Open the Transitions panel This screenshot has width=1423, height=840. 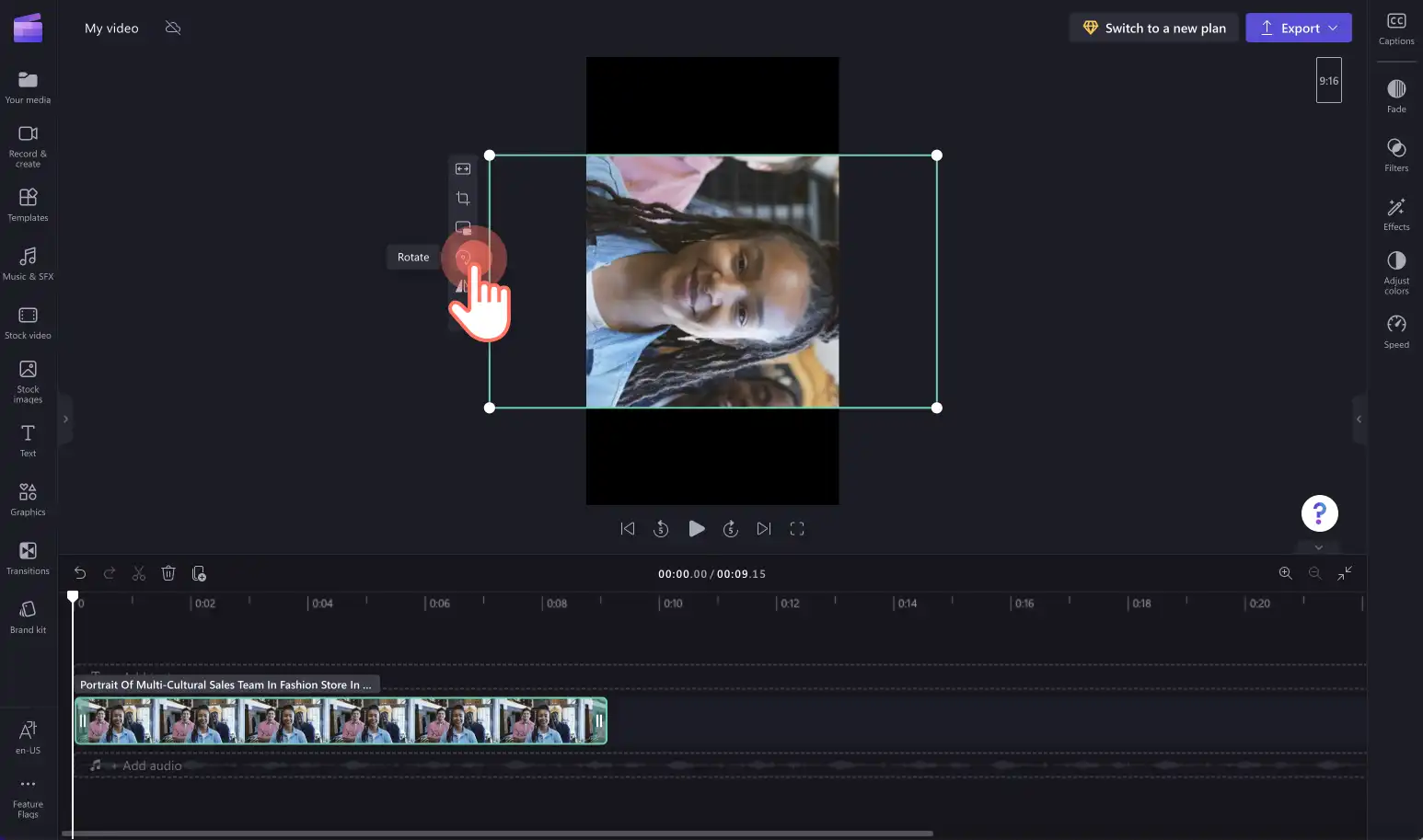pyautogui.click(x=28, y=558)
